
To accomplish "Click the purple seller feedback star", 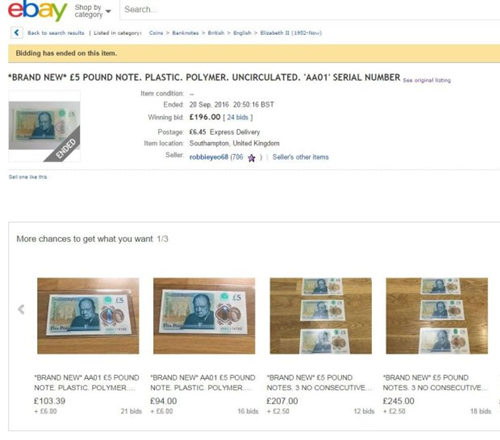I will tap(251, 158).
